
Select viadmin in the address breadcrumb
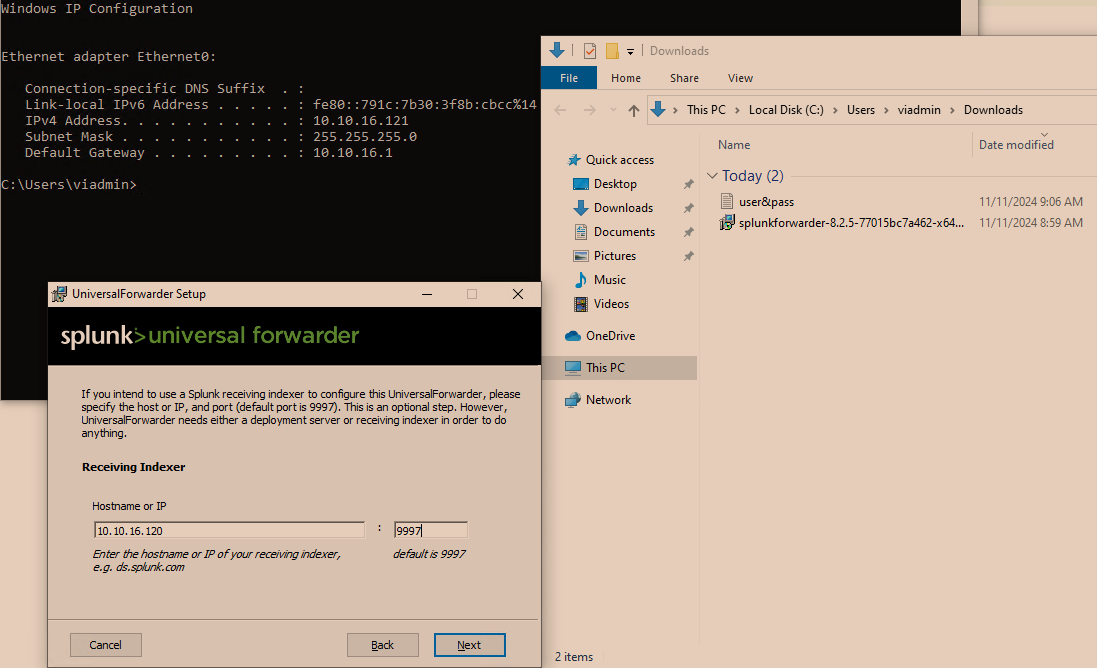(x=919, y=110)
